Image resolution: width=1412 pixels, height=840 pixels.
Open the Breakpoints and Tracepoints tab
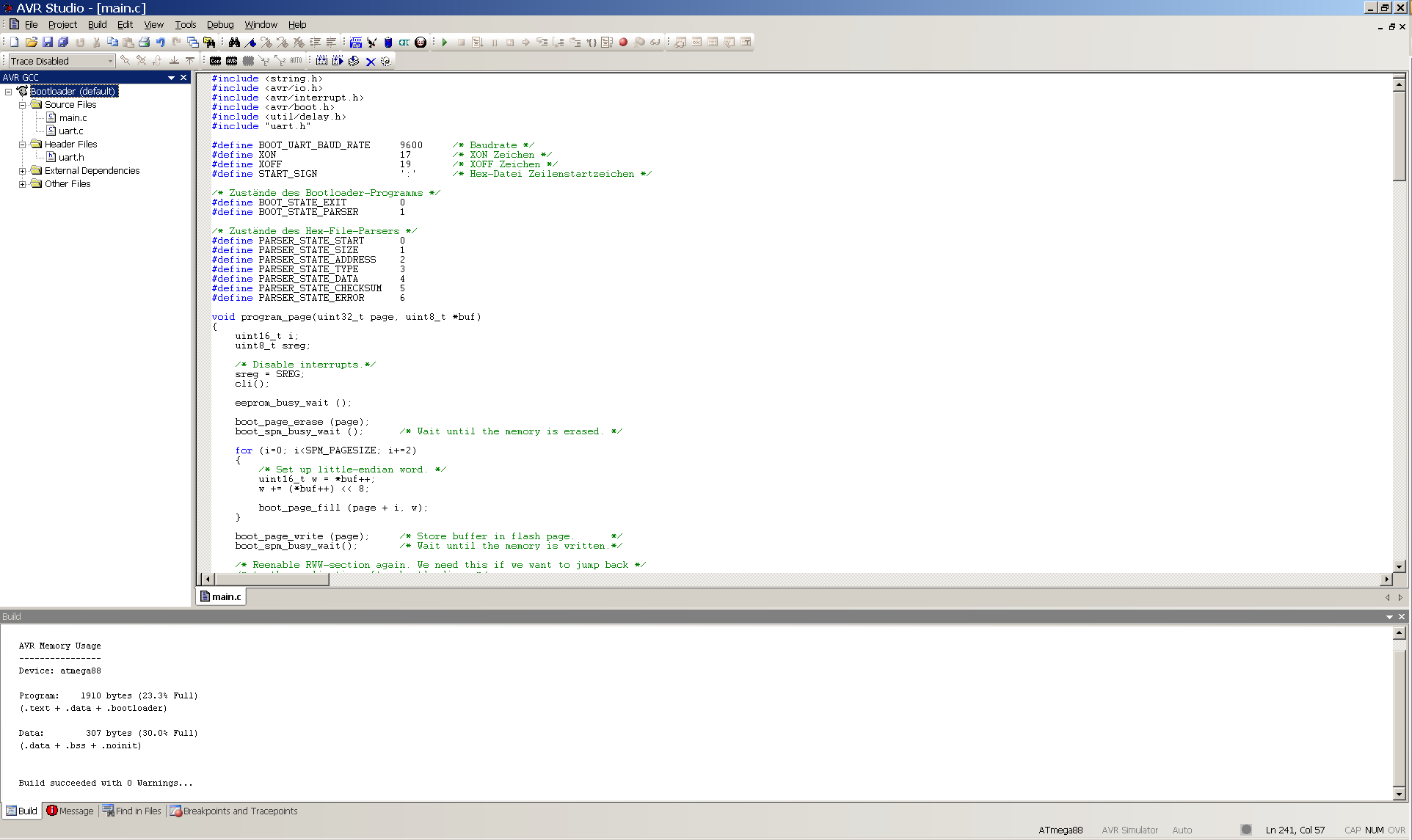point(234,811)
